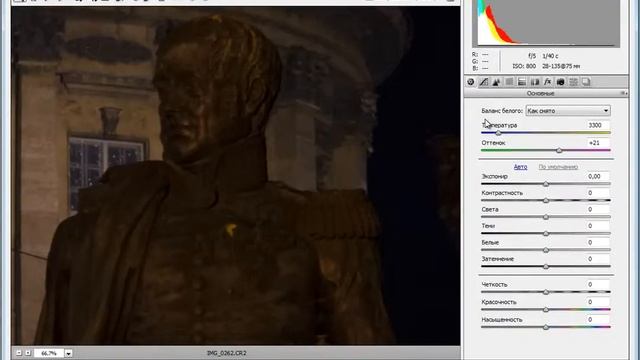Click the zoom out minus button
The width and height of the screenshot is (640, 360).
[19, 353]
